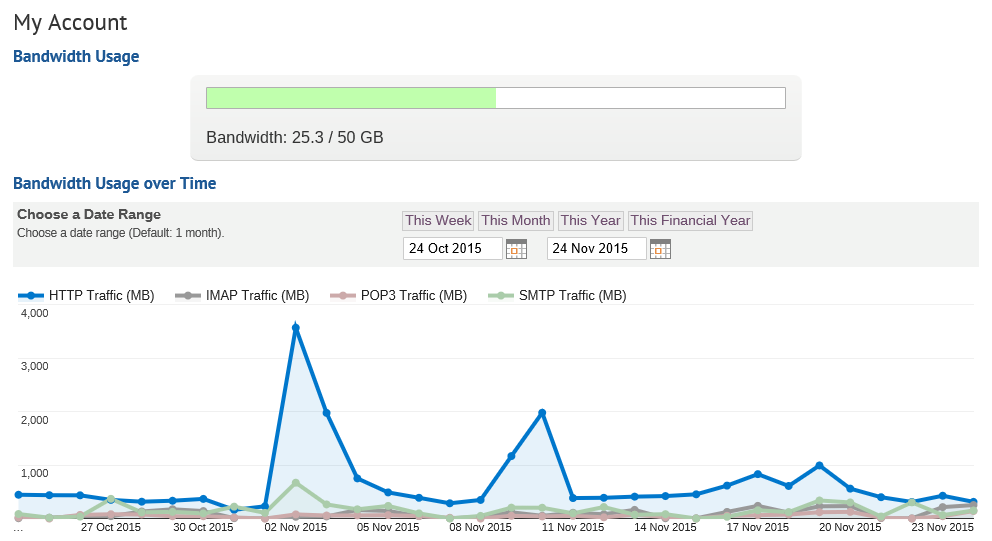This screenshot has height=541, width=992.
Task: Click the Bandwidth Usage over Time heading
Action: 115,183
